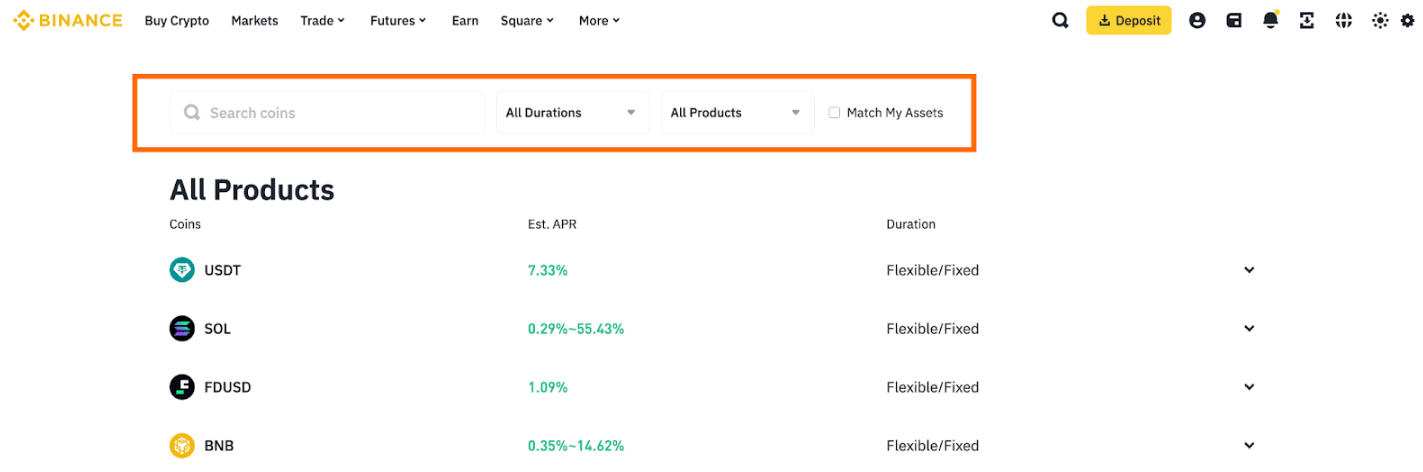
Task: Open the wallet icon in header
Action: (x=1234, y=20)
